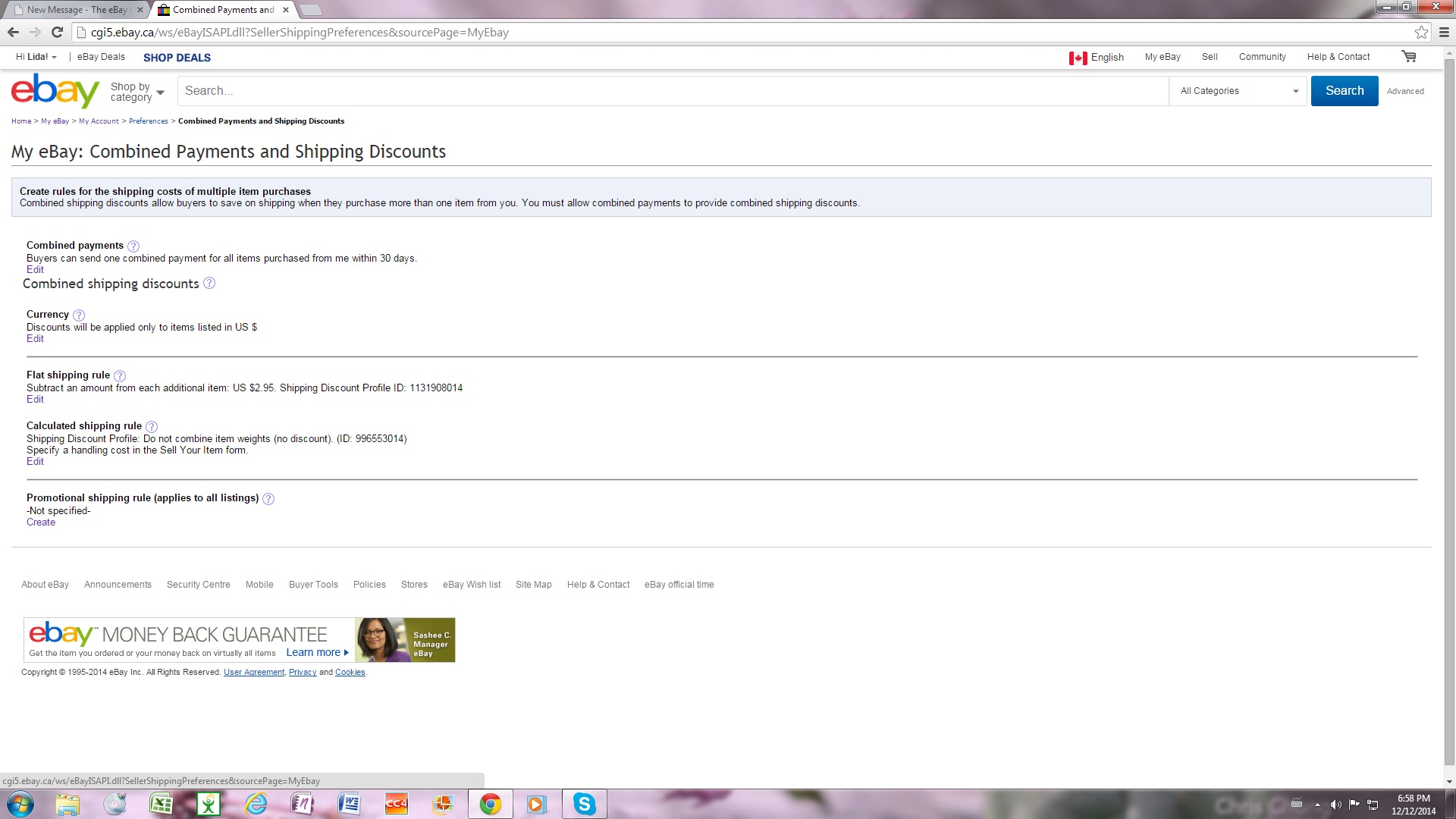Open help icon next to Flat shipping rule

tap(120, 376)
